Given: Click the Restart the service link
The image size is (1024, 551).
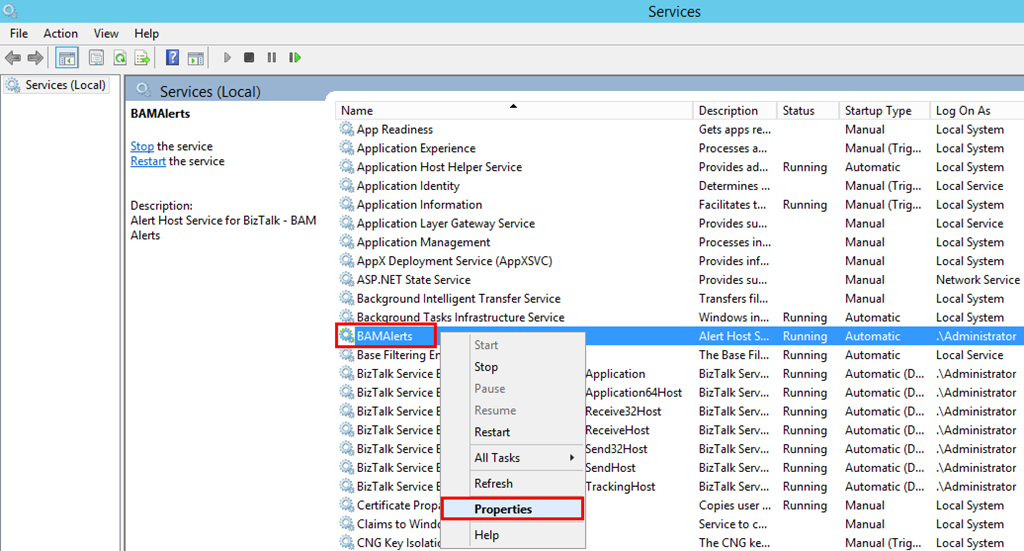Looking at the screenshot, I should pyautogui.click(x=147, y=161).
